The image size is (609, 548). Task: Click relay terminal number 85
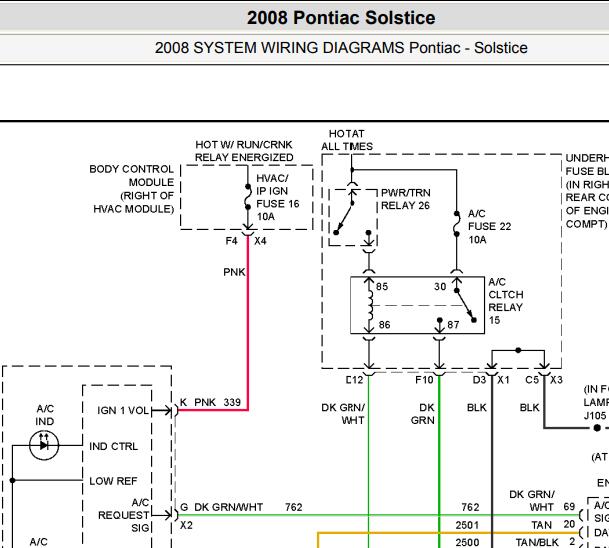coord(382,287)
